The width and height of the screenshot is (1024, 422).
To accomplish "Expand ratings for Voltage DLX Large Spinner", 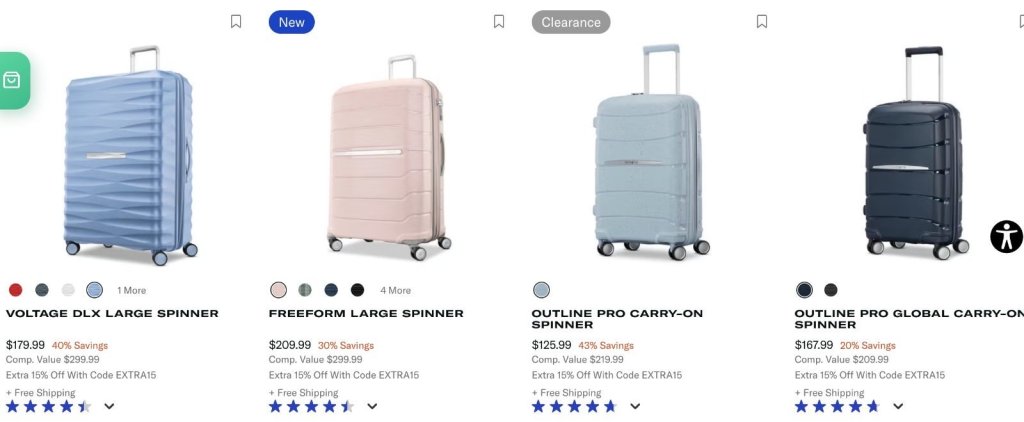I will coord(109,406).
